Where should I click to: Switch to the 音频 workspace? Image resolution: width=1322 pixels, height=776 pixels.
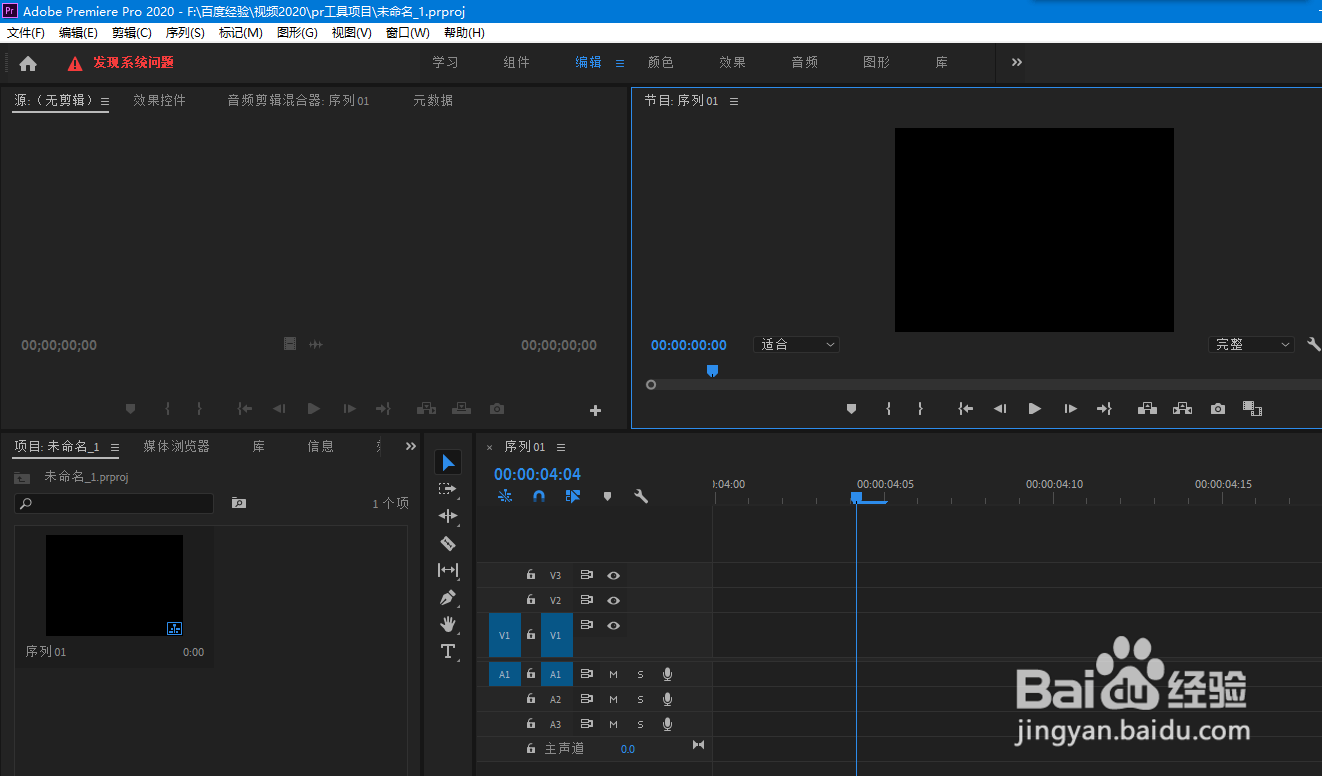click(x=805, y=62)
